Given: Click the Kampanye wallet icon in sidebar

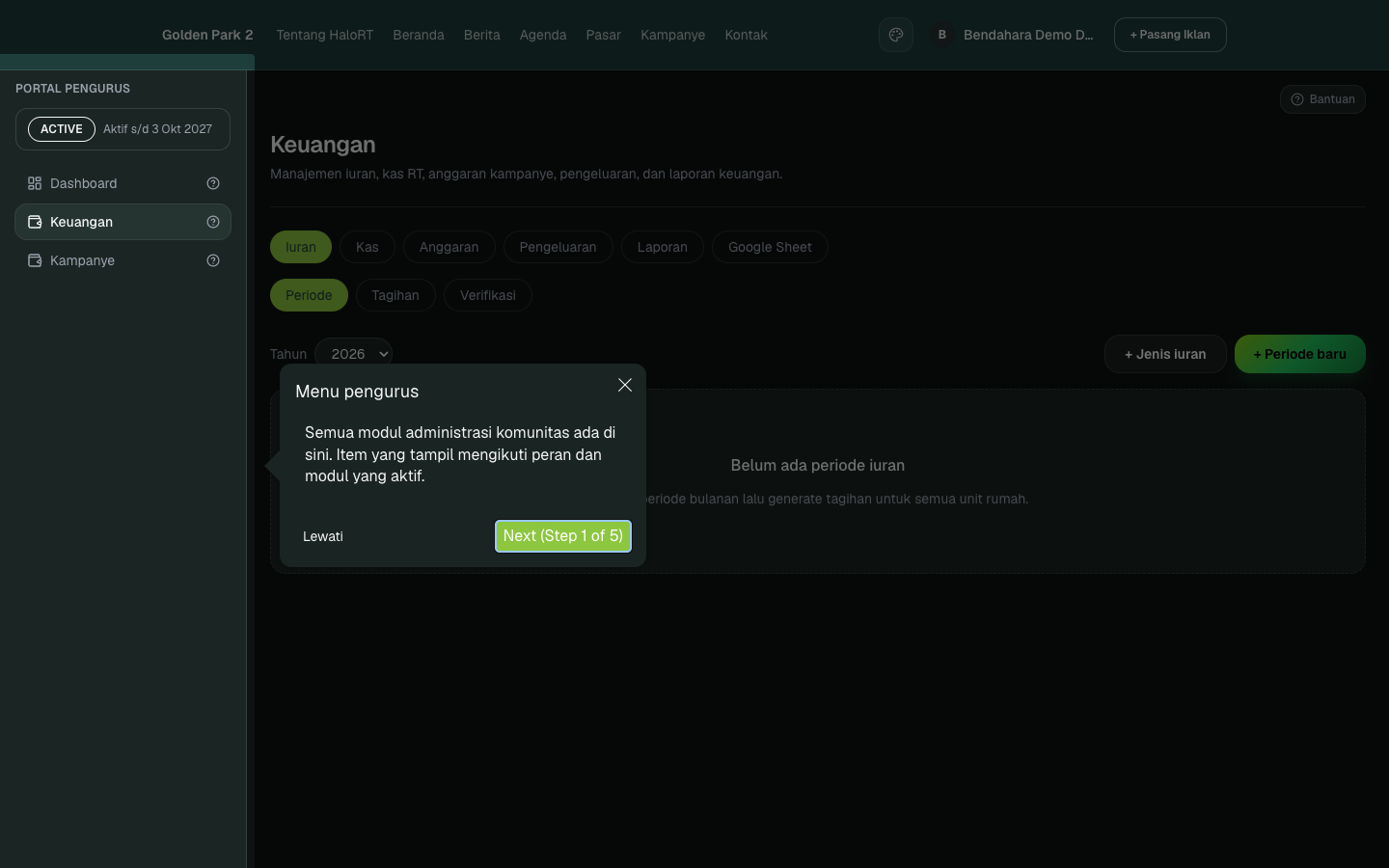Looking at the screenshot, I should pyautogui.click(x=35, y=260).
